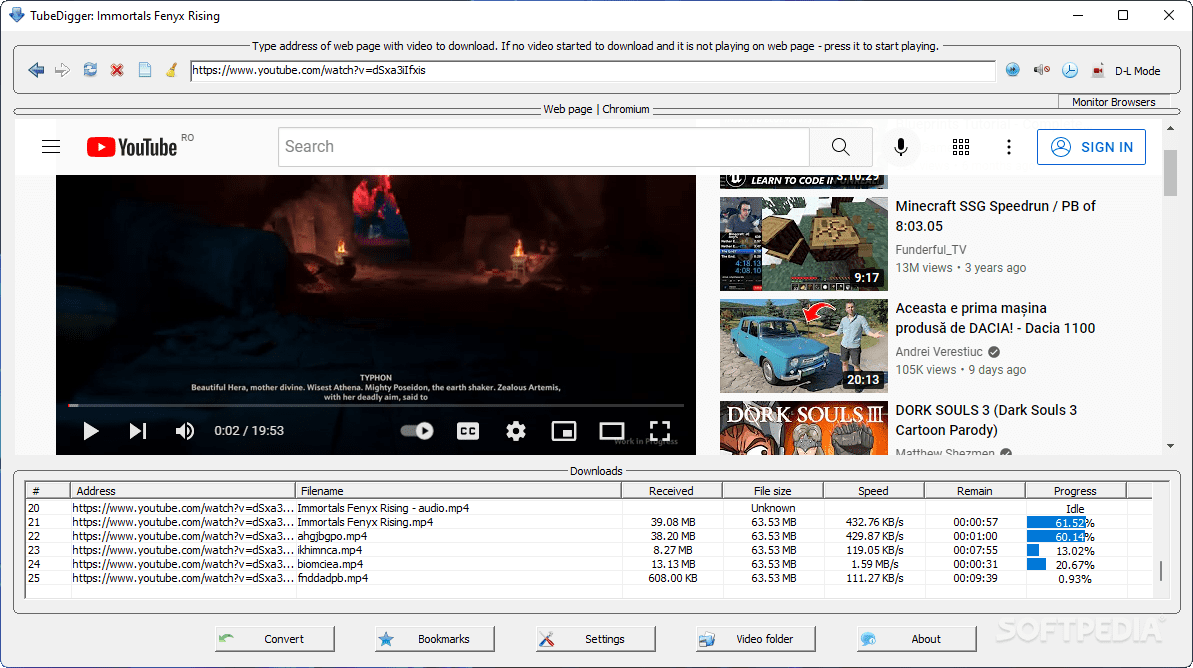
Task: Reload the web page
Action: coord(90,70)
